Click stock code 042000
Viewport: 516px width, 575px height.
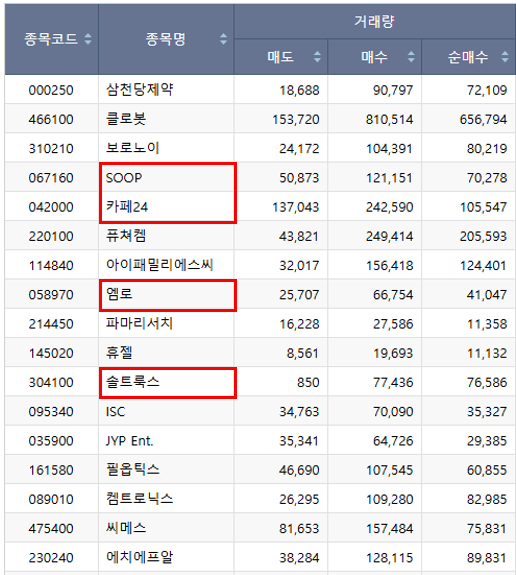(x=51, y=207)
